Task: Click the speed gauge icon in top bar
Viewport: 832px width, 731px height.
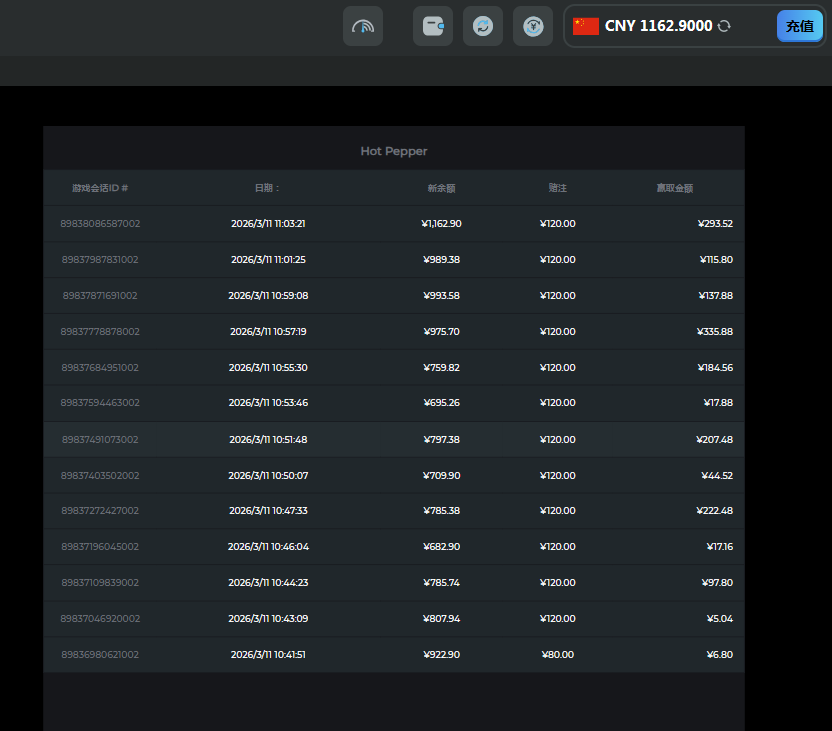Action: [363, 26]
